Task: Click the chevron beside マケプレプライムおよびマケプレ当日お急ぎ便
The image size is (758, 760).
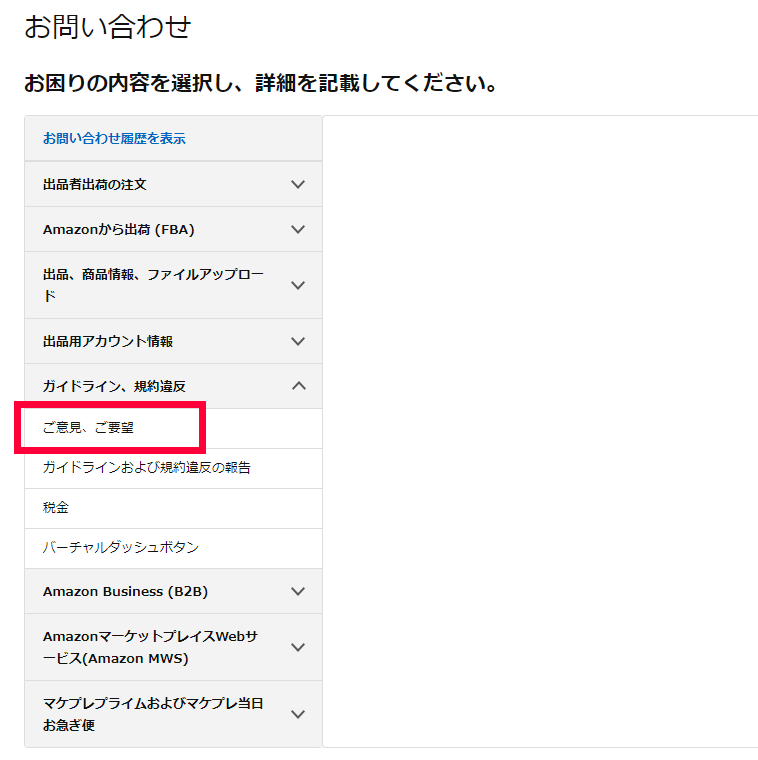Action: [x=297, y=714]
